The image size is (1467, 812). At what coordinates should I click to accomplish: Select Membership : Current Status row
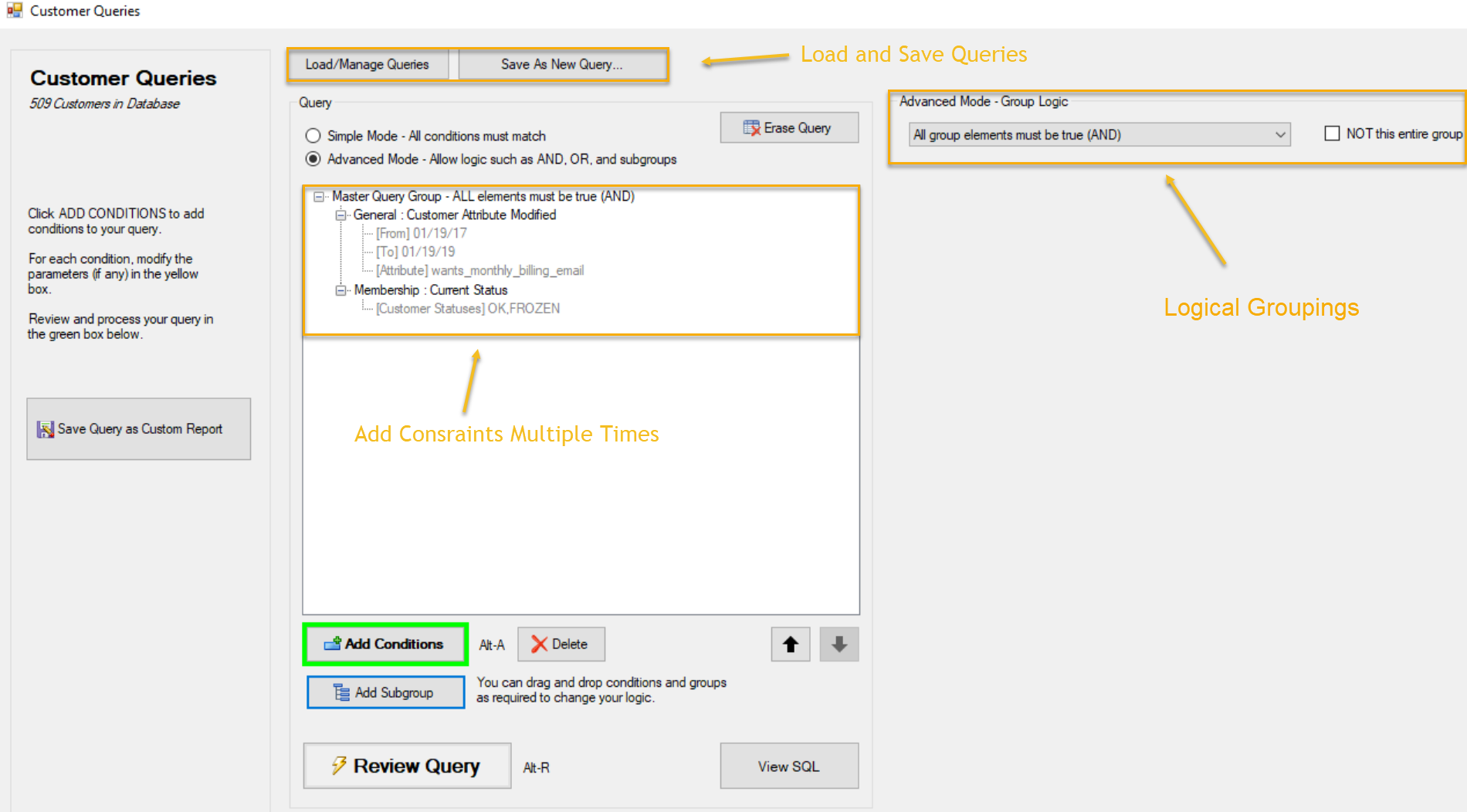(x=431, y=290)
